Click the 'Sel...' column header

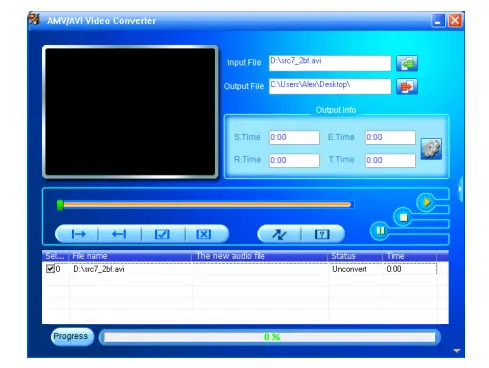[x=55, y=256]
